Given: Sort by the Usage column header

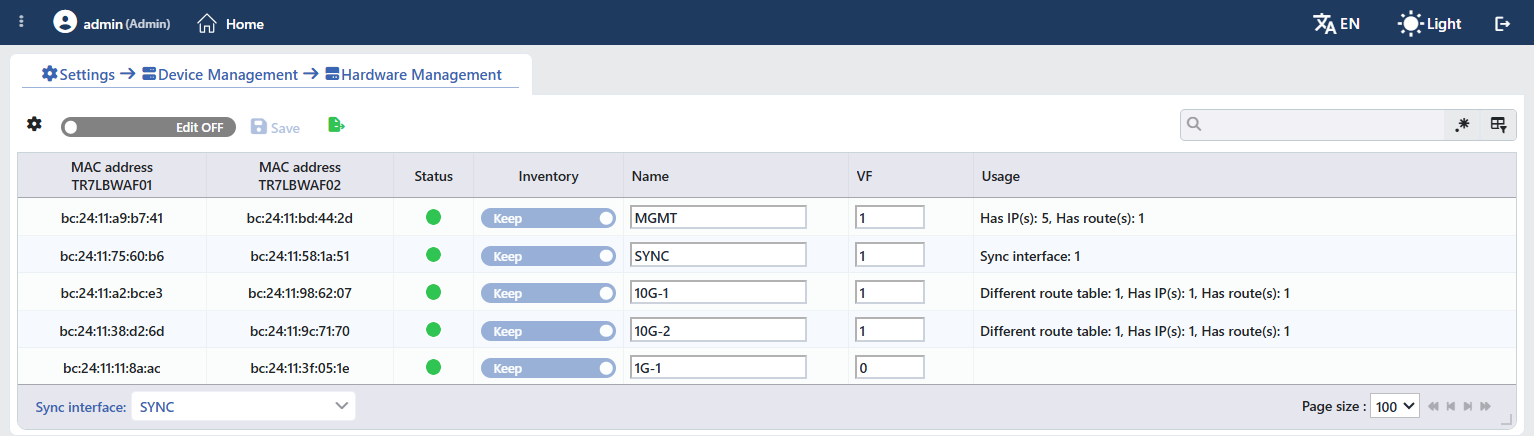Looking at the screenshot, I should [1244, 176].
